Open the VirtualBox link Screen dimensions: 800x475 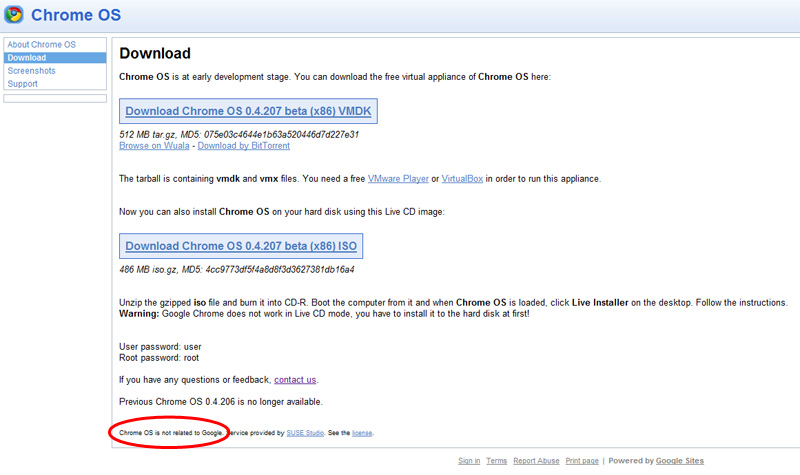coord(462,179)
